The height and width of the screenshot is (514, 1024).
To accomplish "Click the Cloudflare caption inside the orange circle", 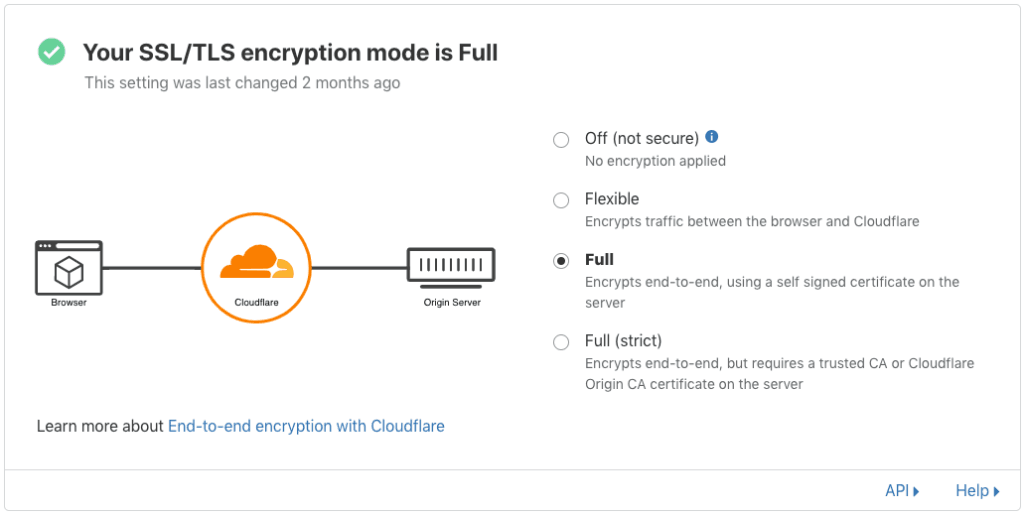I will tap(258, 300).
